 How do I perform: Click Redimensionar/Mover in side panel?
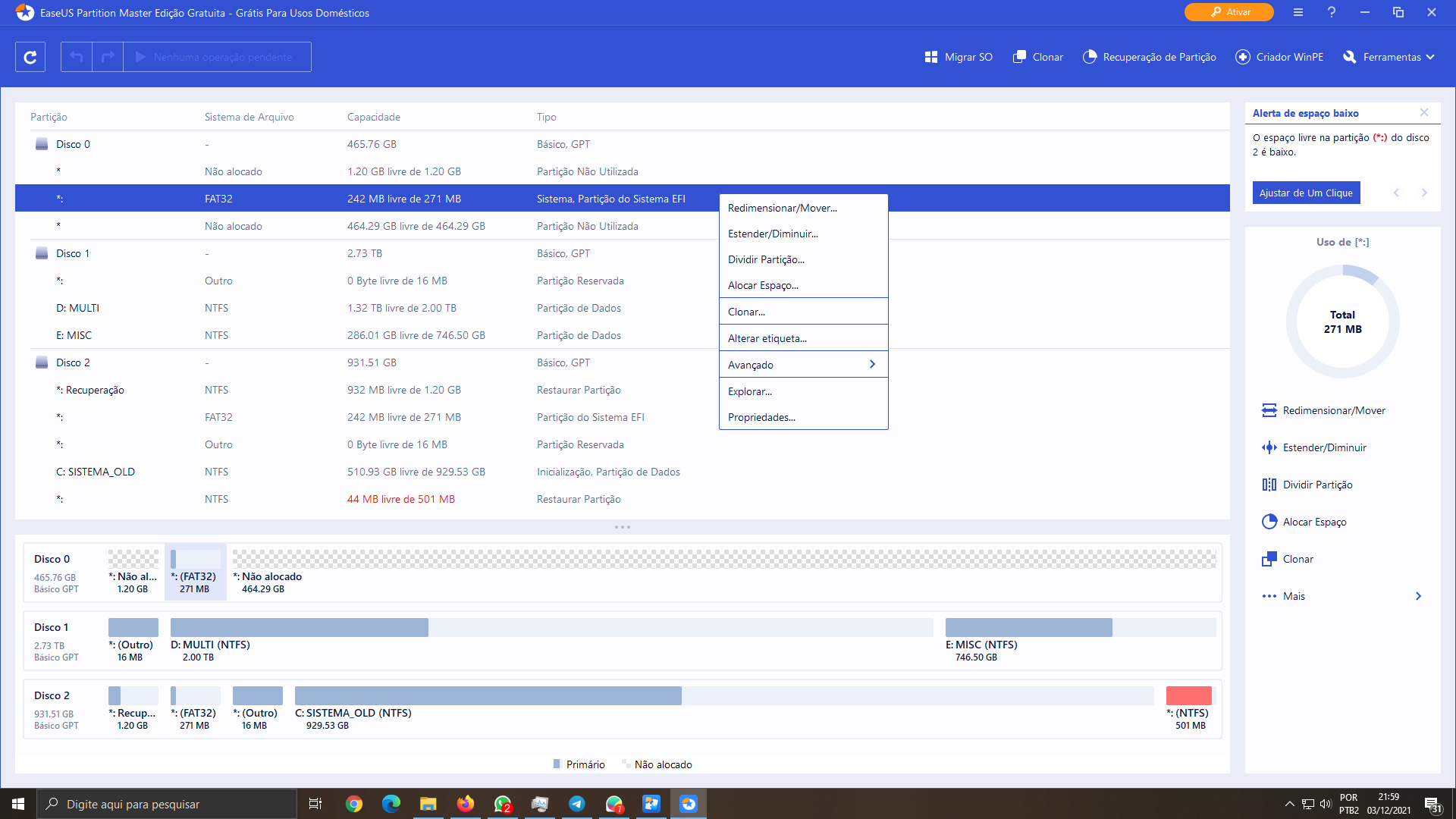(1323, 410)
